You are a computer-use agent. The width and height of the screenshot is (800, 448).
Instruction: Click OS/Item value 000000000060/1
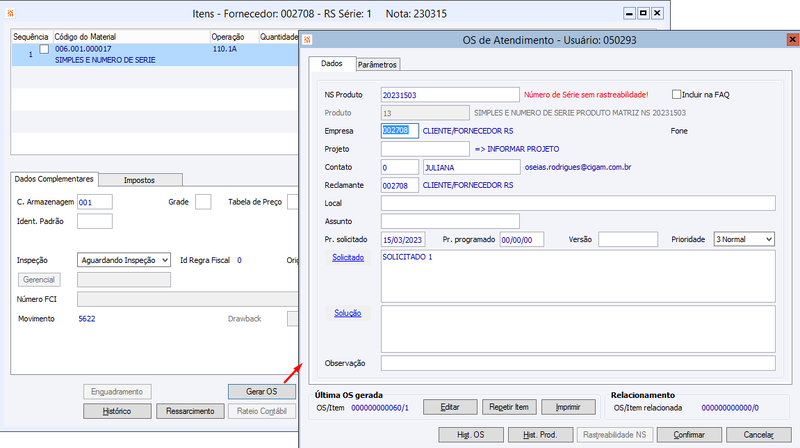[380, 408]
